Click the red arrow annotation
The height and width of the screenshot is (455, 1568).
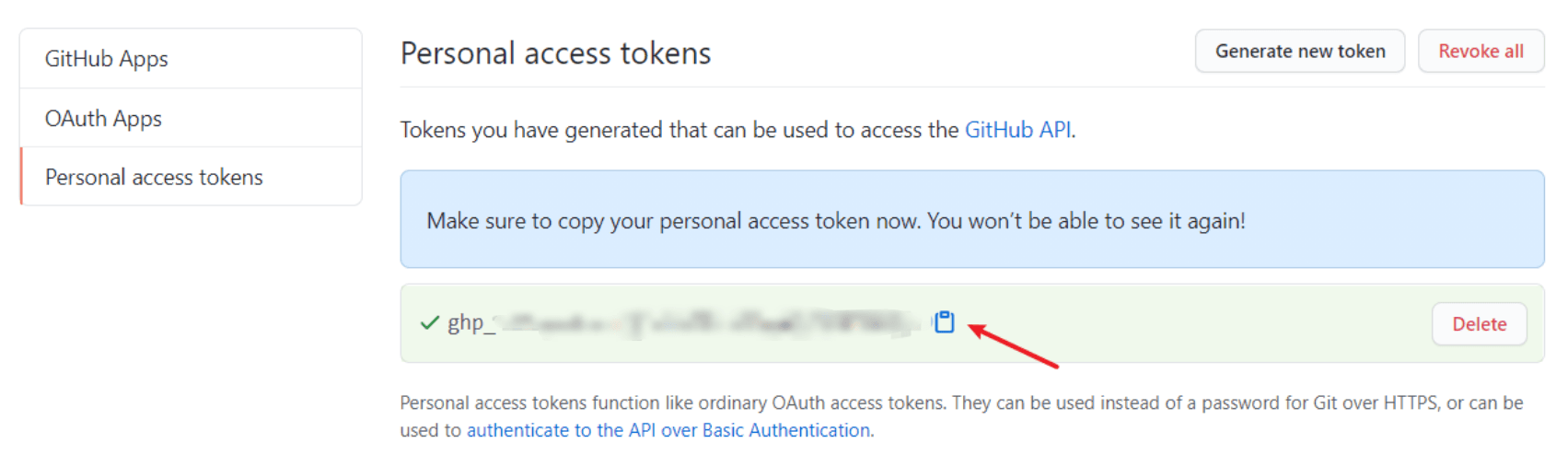pos(1013,345)
